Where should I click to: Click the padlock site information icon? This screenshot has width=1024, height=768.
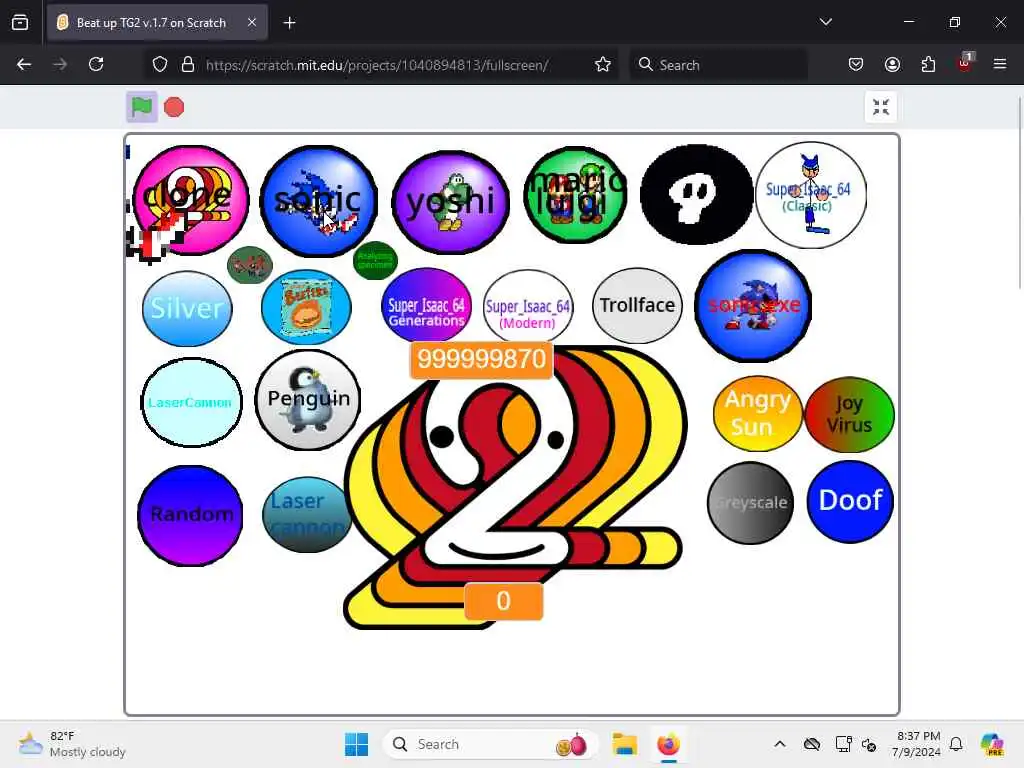[x=188, y=64]
